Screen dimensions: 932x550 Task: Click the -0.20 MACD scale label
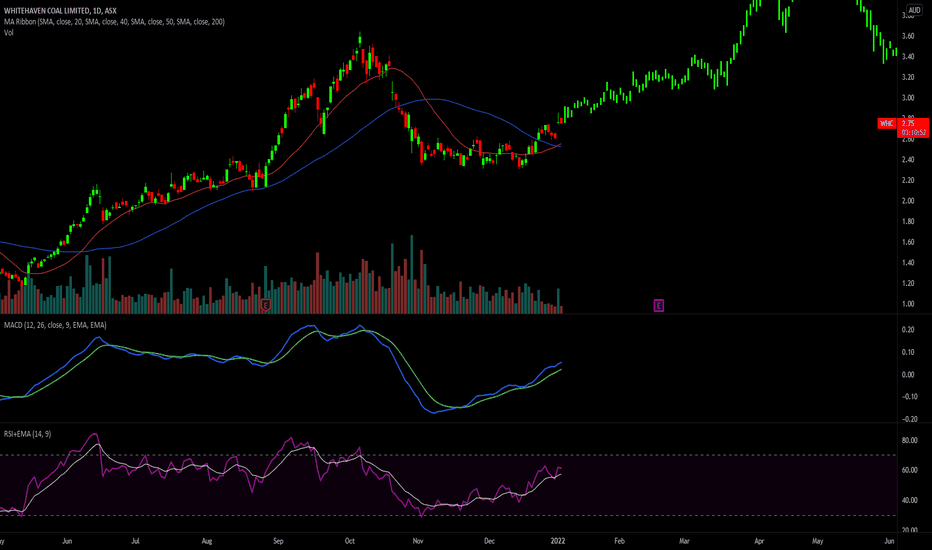coord(909,419)
